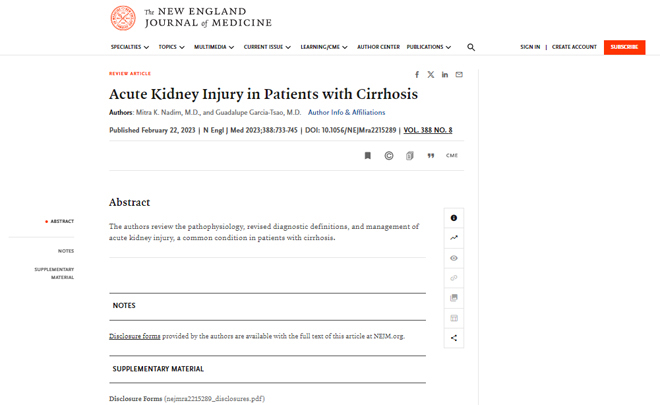Bookmark this article
Screen dimensions: 660x405
click(x=367, y=156)
